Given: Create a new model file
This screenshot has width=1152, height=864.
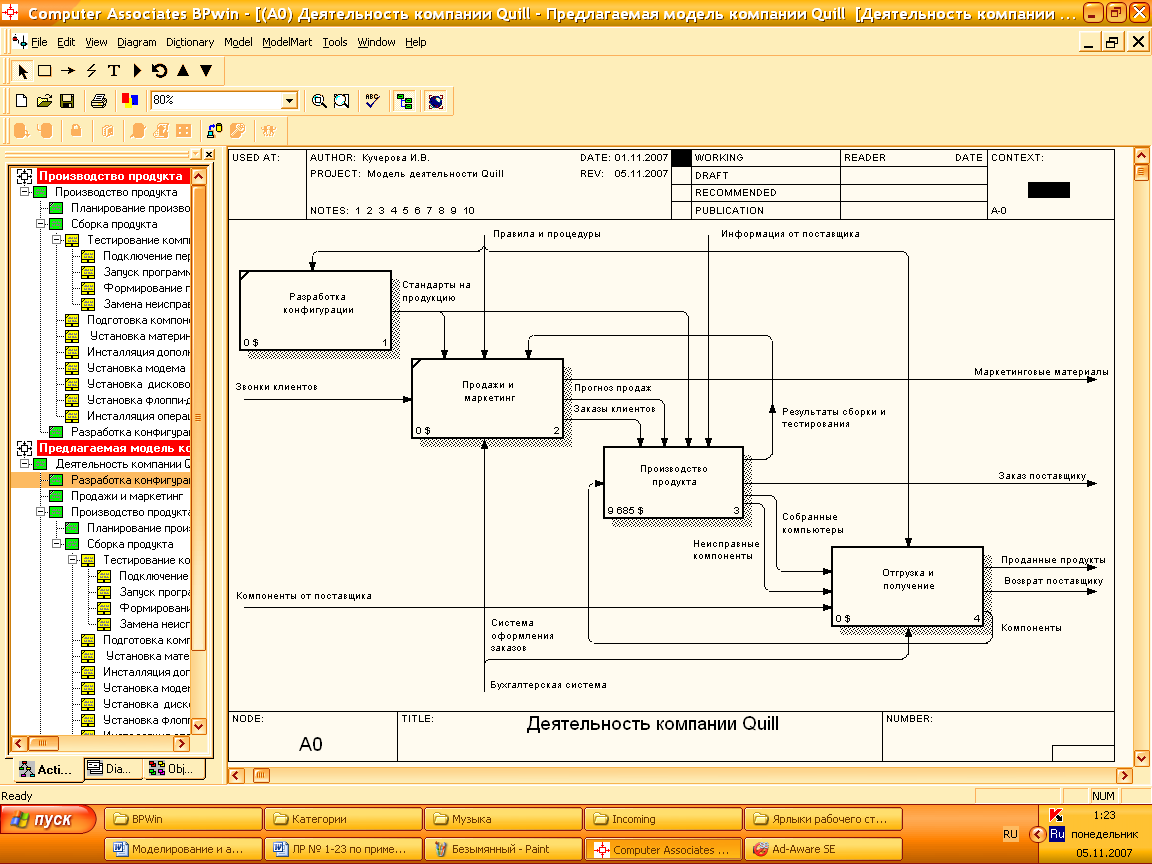Looking at the screenshot, I should pyautogui.click(x=21, y=101).
